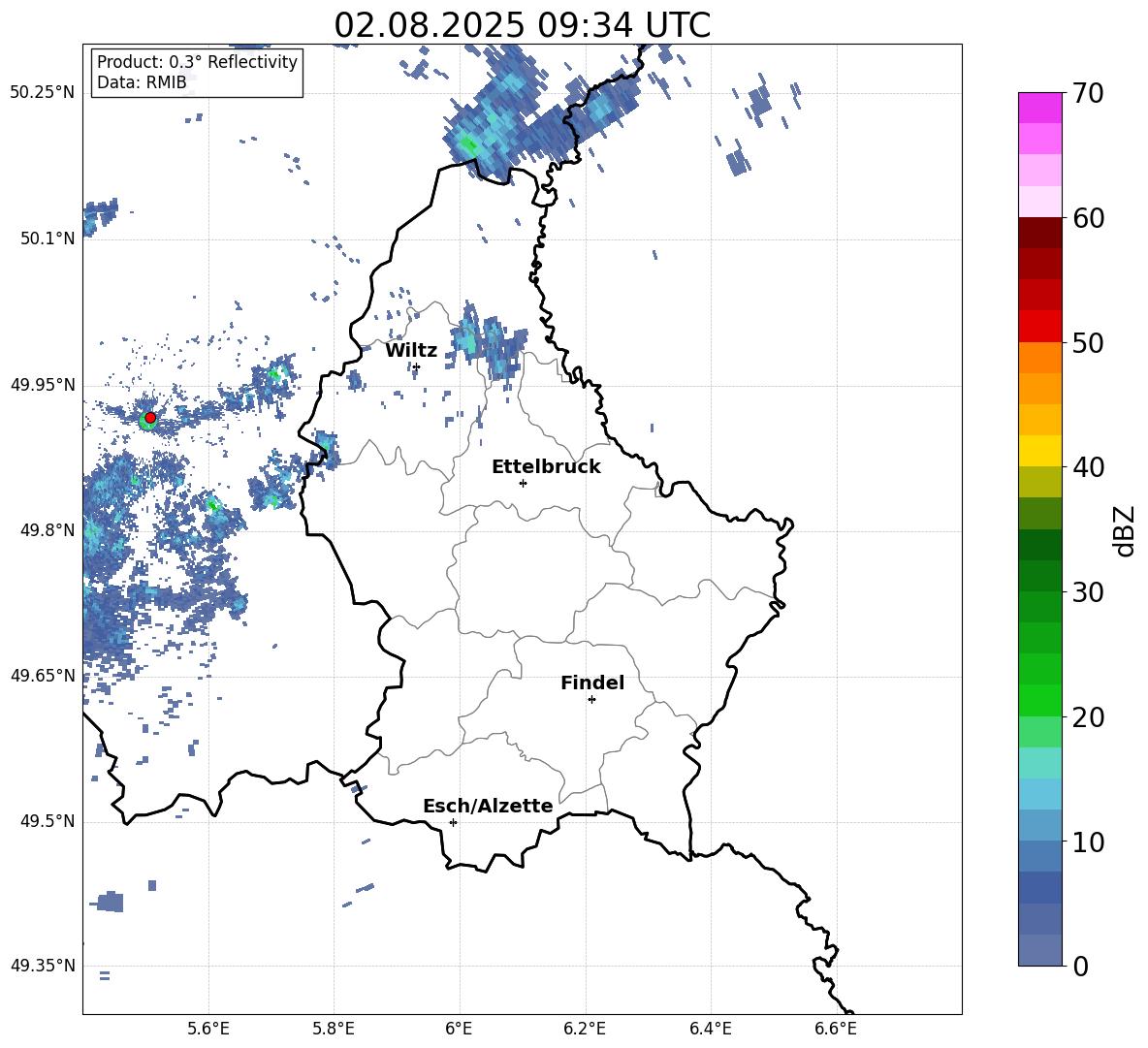The width and height of the screenshot is (1148, 1048).
Task: Click the bright green colorbar segment above 20
Action: pos(1040,700)
